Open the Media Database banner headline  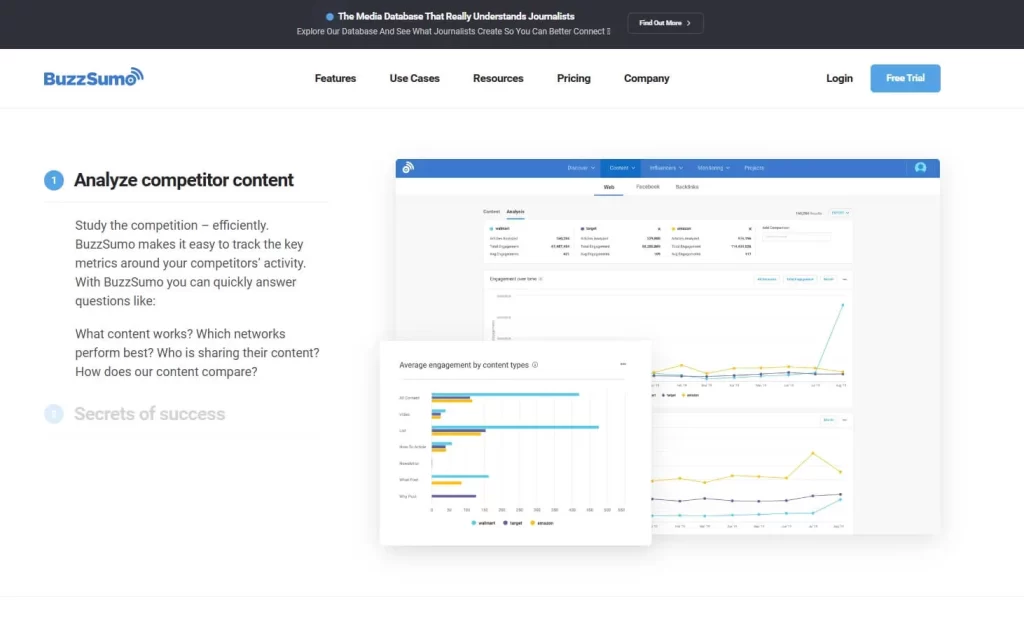[x=456, y=16]
